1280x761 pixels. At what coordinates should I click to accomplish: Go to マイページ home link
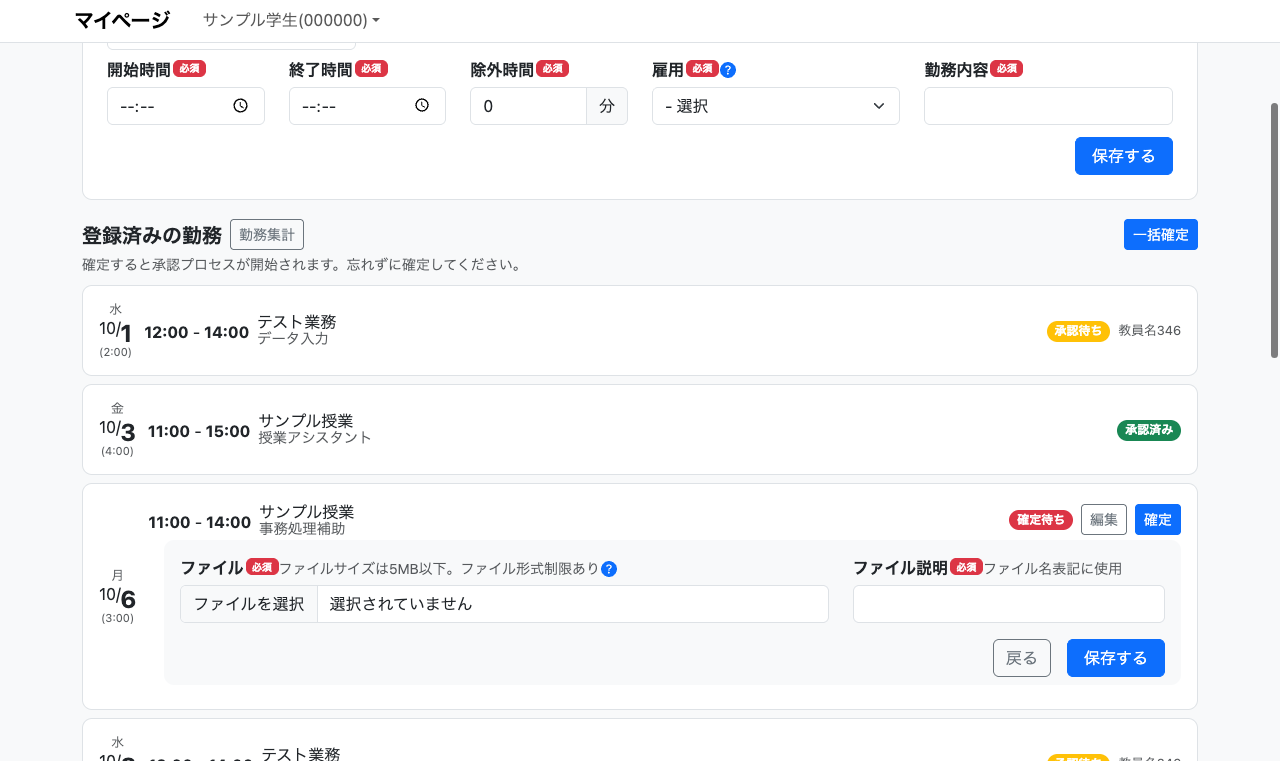(122, 20)
